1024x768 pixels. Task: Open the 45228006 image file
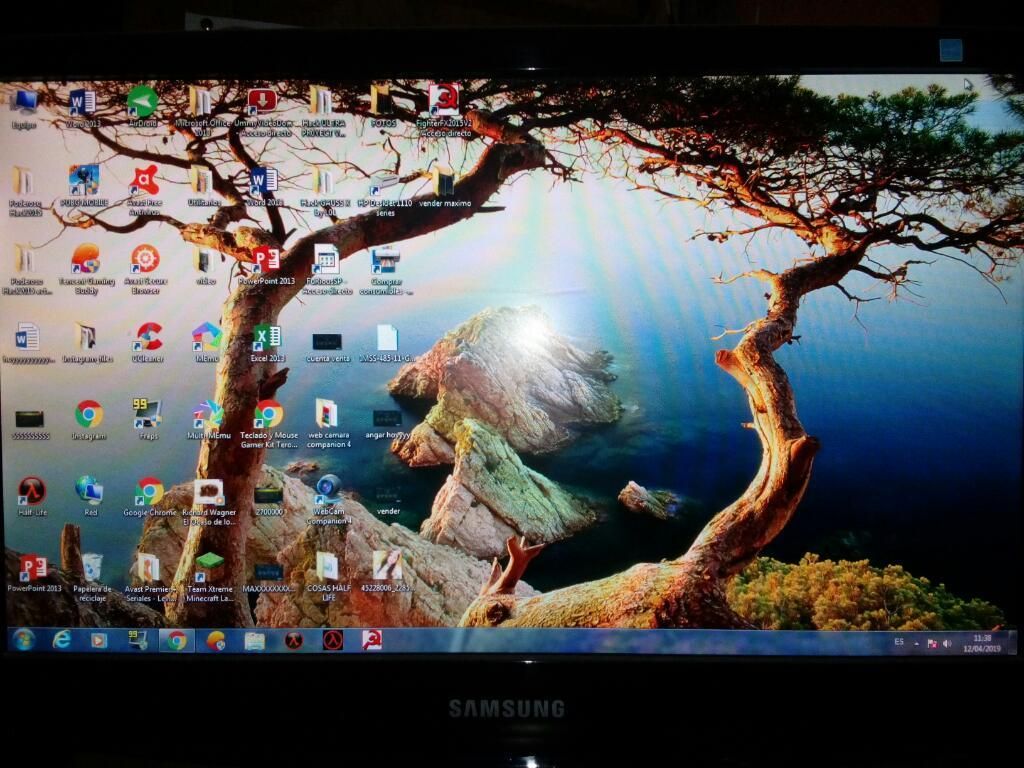point(387,572)
